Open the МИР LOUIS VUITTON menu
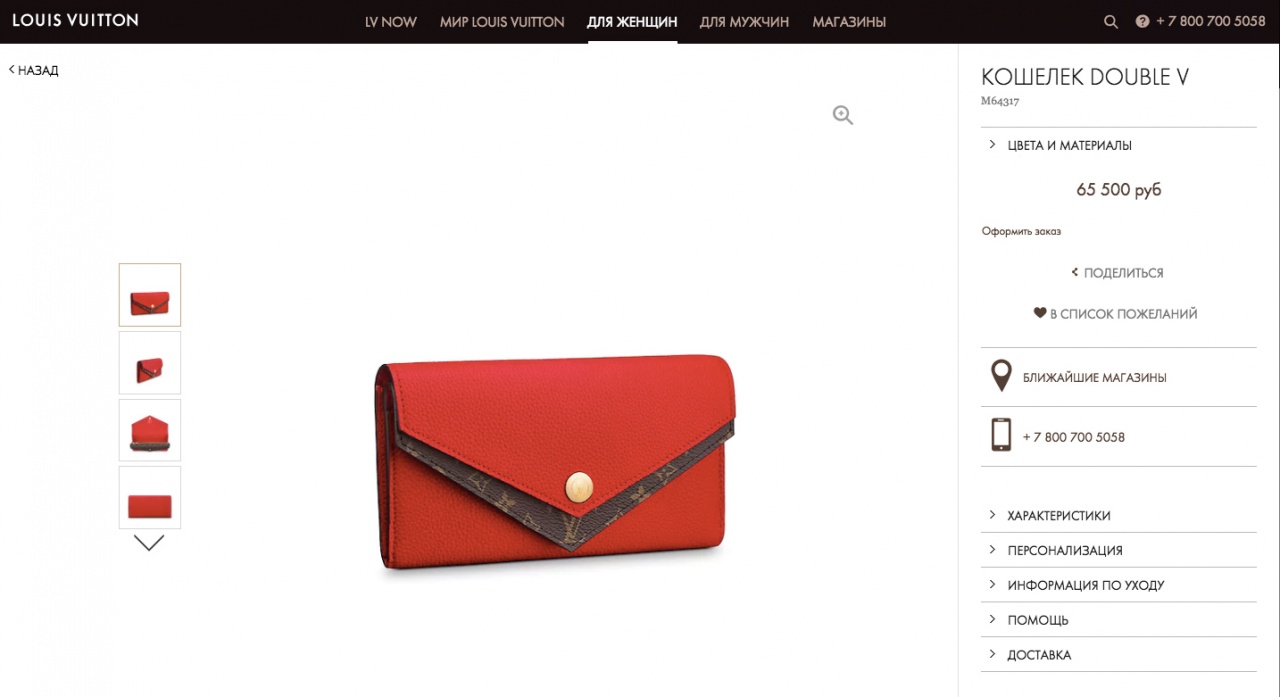Screen dimensions: 1280x697 pyautogui.click(x=502, y=22)
